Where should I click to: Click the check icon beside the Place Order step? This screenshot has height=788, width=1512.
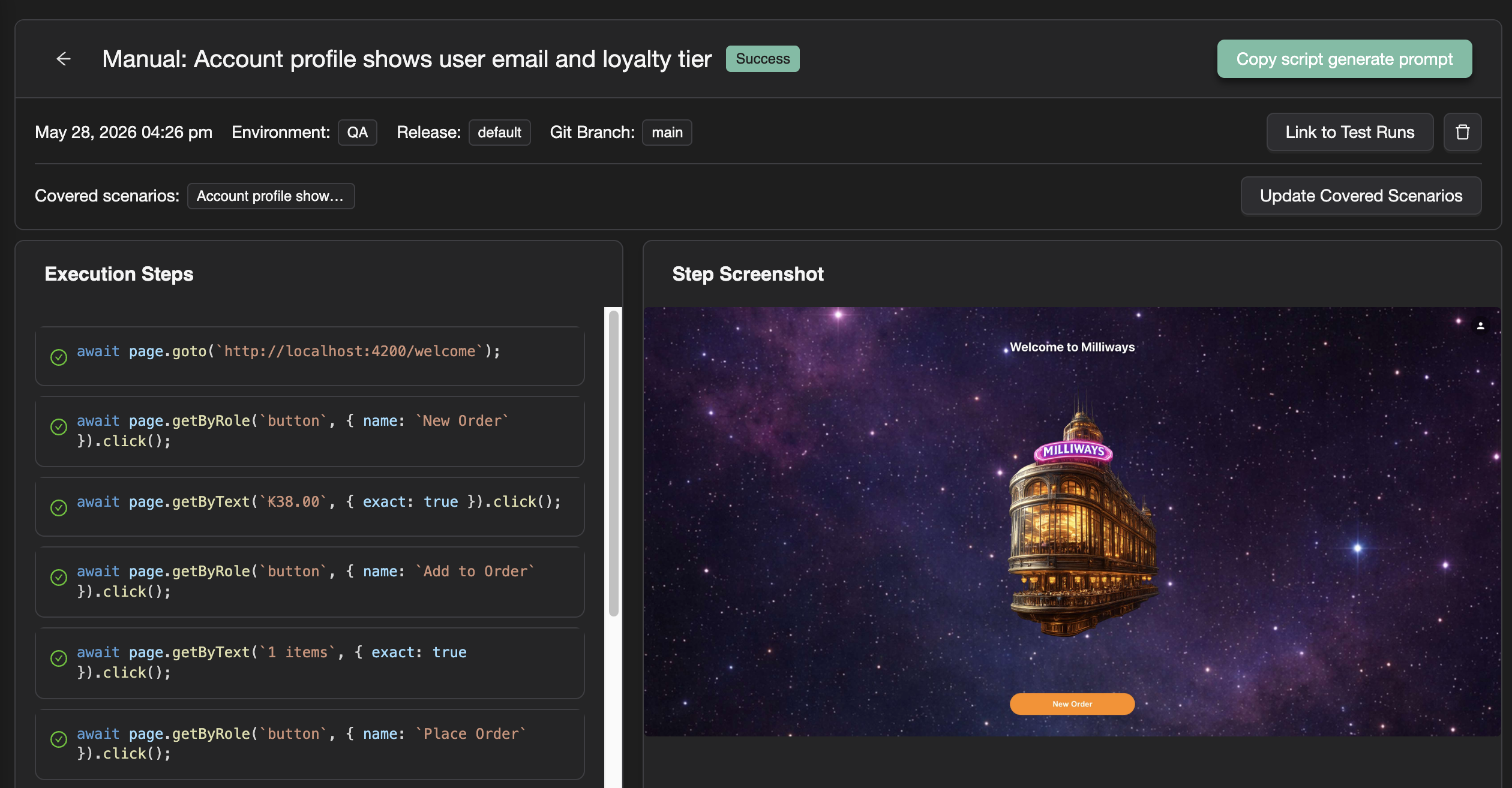pyautogui.click(x=59, y=739)
